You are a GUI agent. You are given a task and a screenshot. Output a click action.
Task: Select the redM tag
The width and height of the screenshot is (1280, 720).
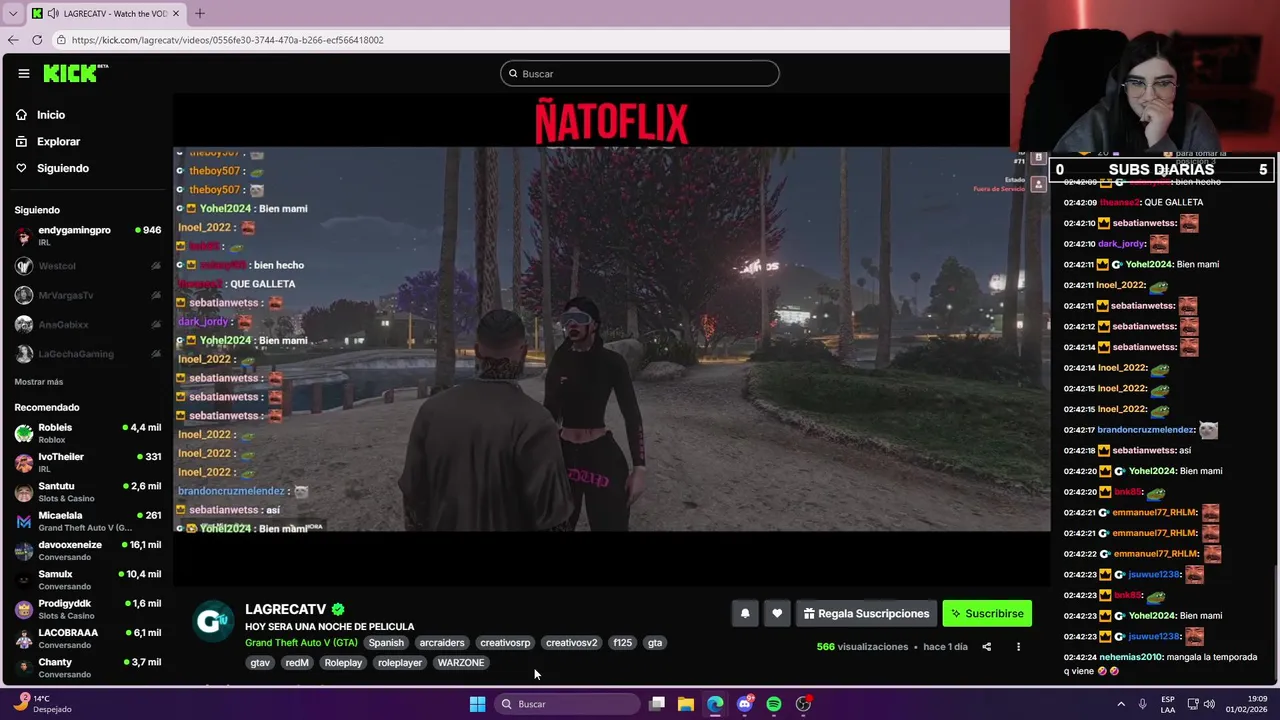coord(297,663)
